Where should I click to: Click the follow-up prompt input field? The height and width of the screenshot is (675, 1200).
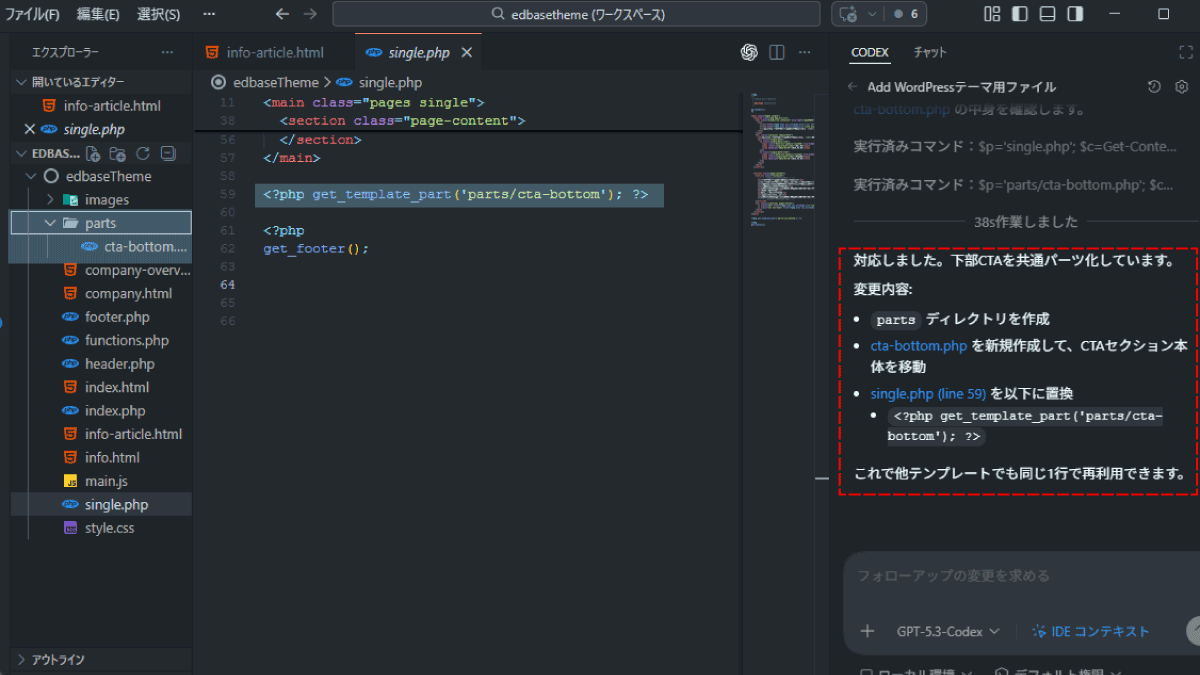tap(1010, 576)
